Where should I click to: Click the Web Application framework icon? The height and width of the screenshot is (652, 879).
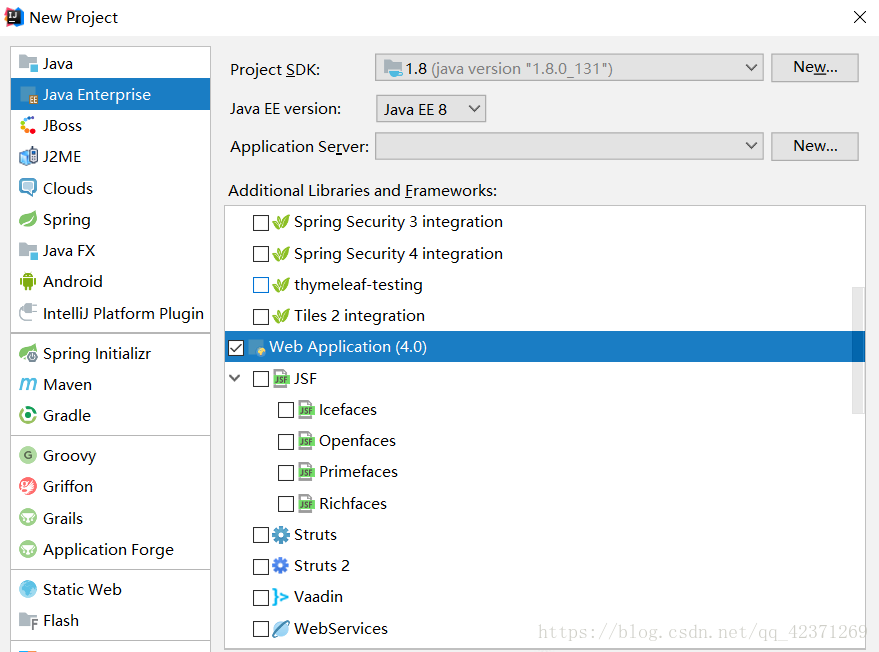pos(257,347)
